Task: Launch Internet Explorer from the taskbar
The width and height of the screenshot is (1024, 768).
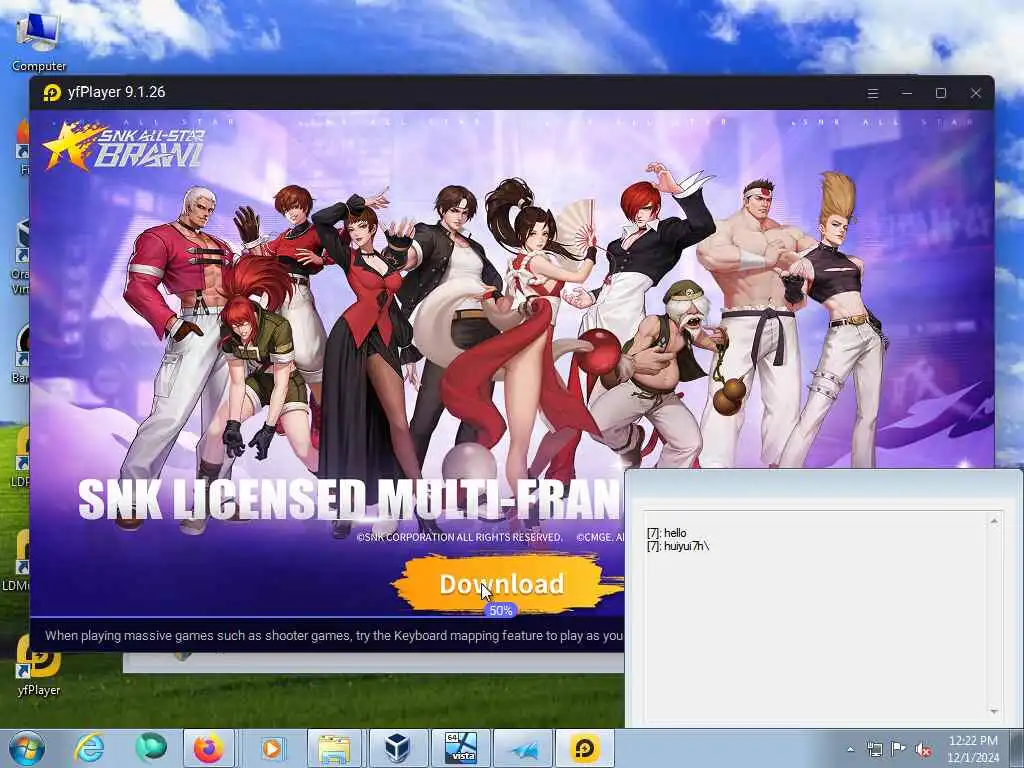Action: pos(89,748)
